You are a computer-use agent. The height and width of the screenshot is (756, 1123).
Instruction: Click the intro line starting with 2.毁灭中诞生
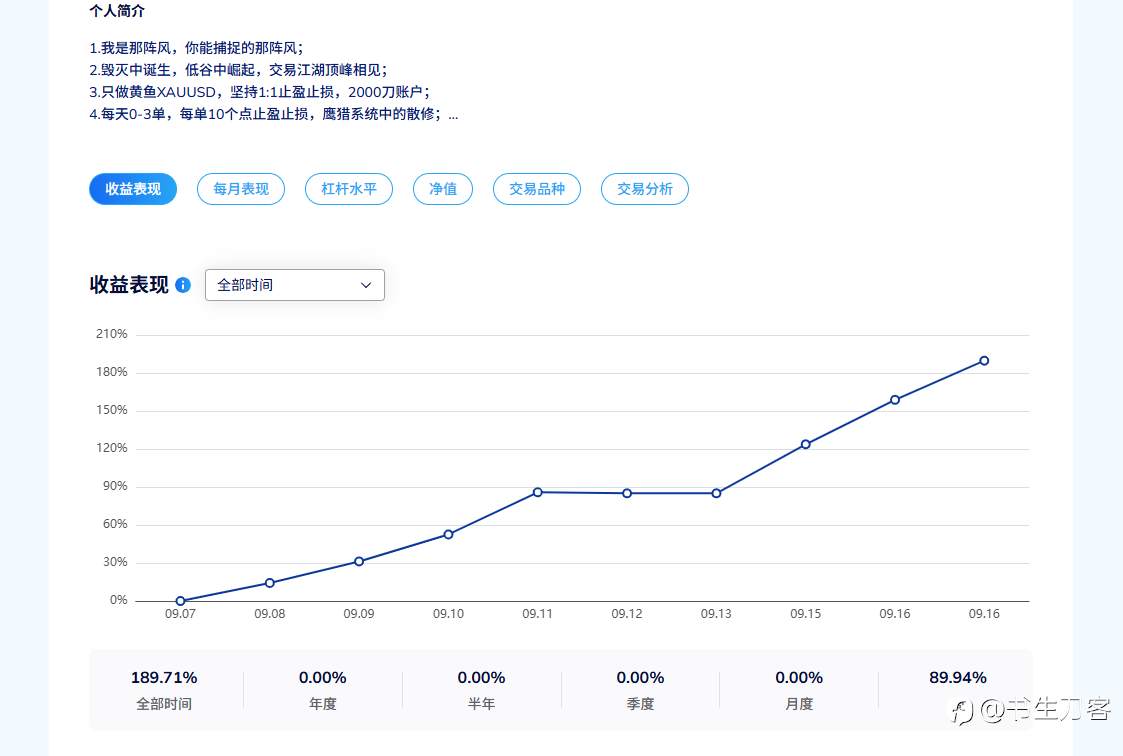(238, 70)
